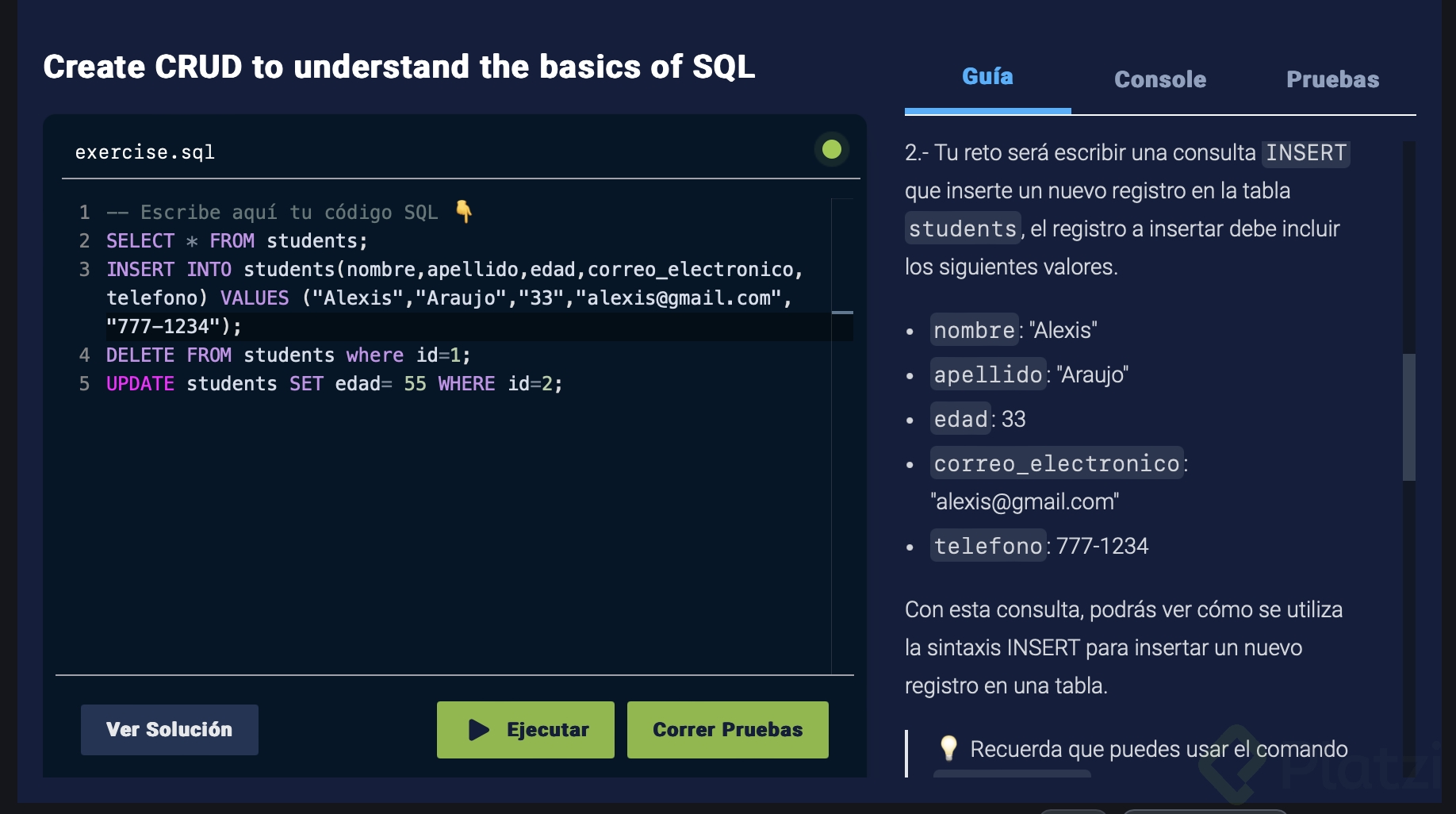Click the editor minimap strip

click(842, 436)
